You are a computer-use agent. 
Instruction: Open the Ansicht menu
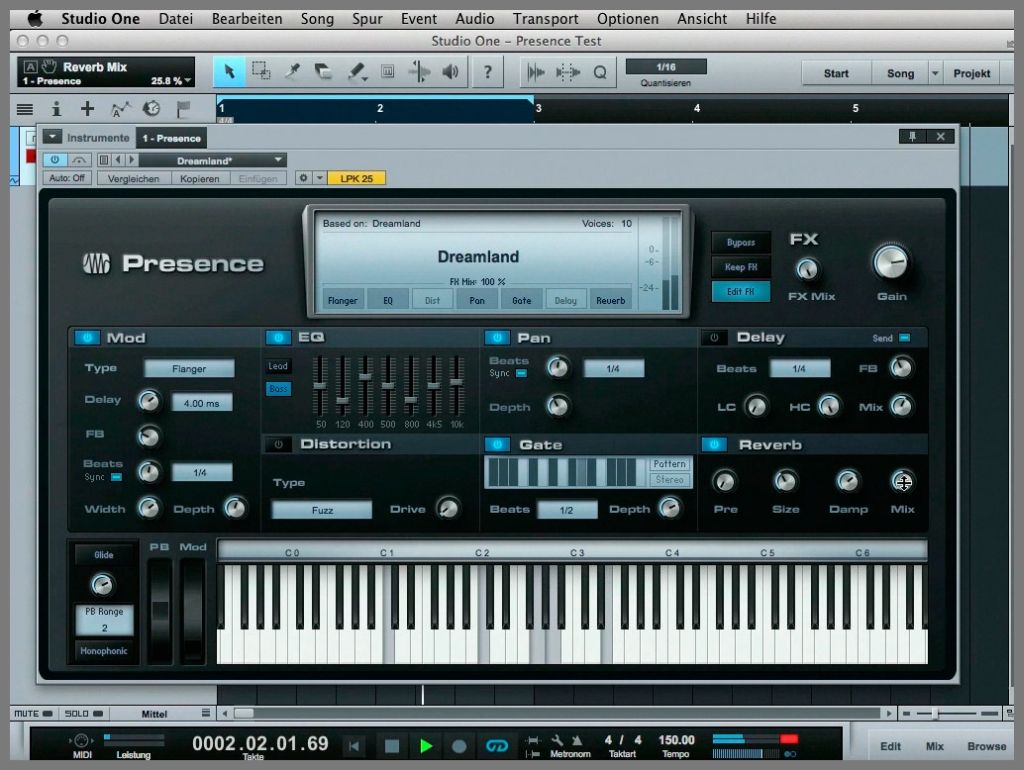[x=702, y=18]
